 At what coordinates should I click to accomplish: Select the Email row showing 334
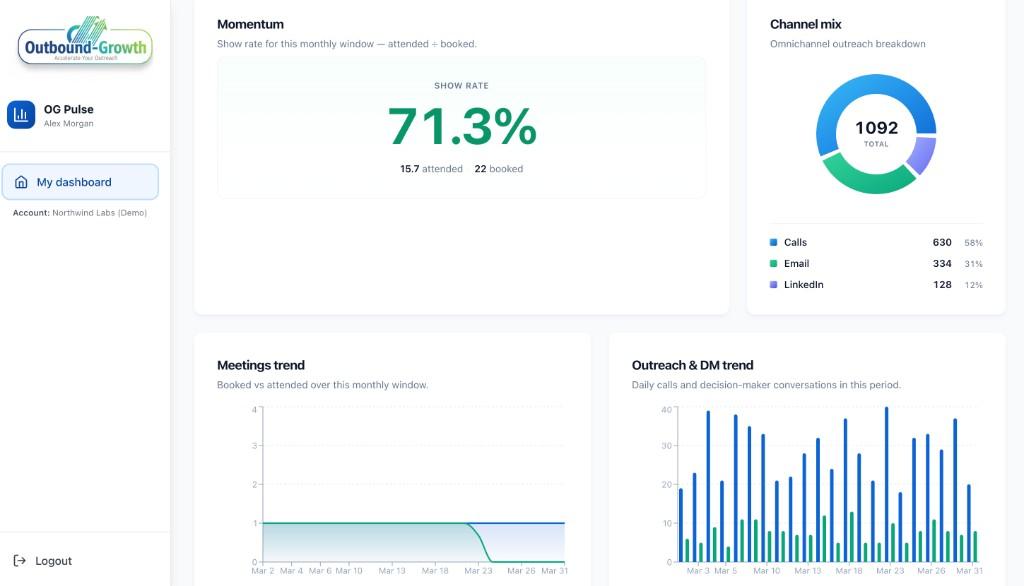point(876,264)
